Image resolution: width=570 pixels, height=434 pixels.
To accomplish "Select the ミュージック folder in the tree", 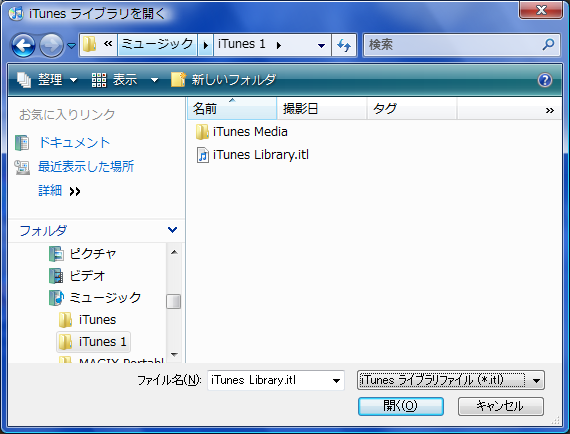I will (105, 298).
